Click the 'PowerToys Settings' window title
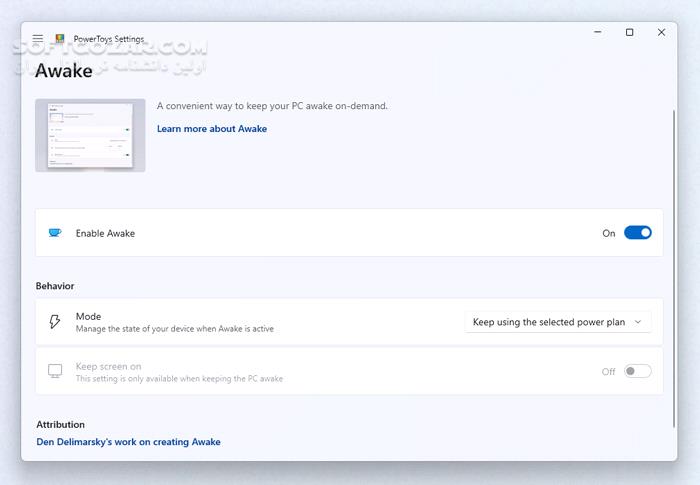Viewport: 700px width, 485px height. 109,39
